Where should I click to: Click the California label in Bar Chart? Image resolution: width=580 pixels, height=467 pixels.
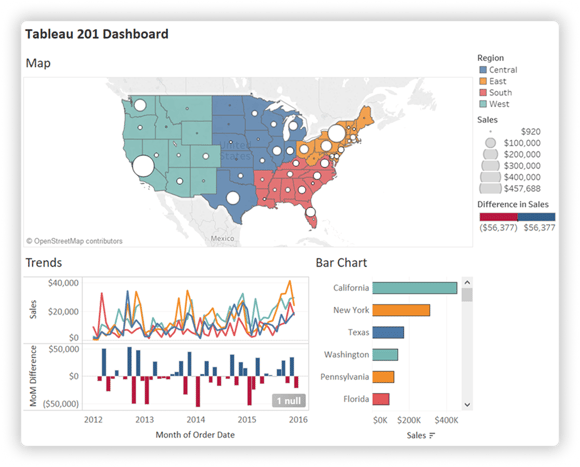[351, 288]
